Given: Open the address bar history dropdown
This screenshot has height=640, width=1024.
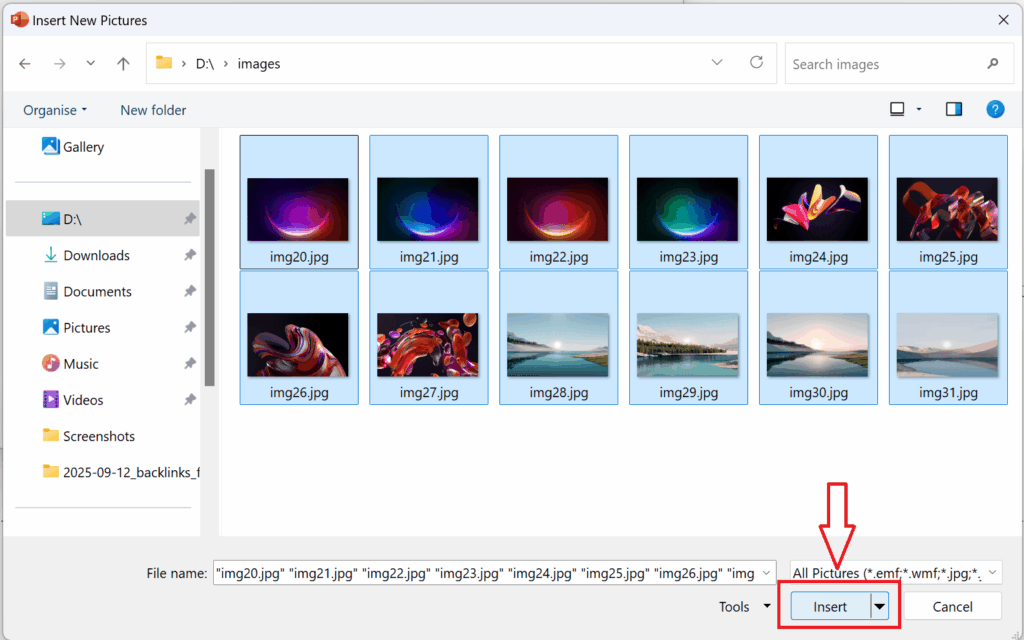Looking at the screenshot, I should (717, 63).
